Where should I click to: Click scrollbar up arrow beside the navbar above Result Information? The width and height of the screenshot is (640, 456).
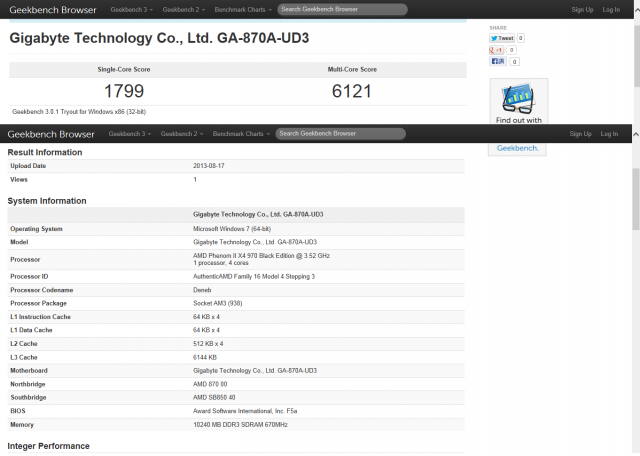636,134
